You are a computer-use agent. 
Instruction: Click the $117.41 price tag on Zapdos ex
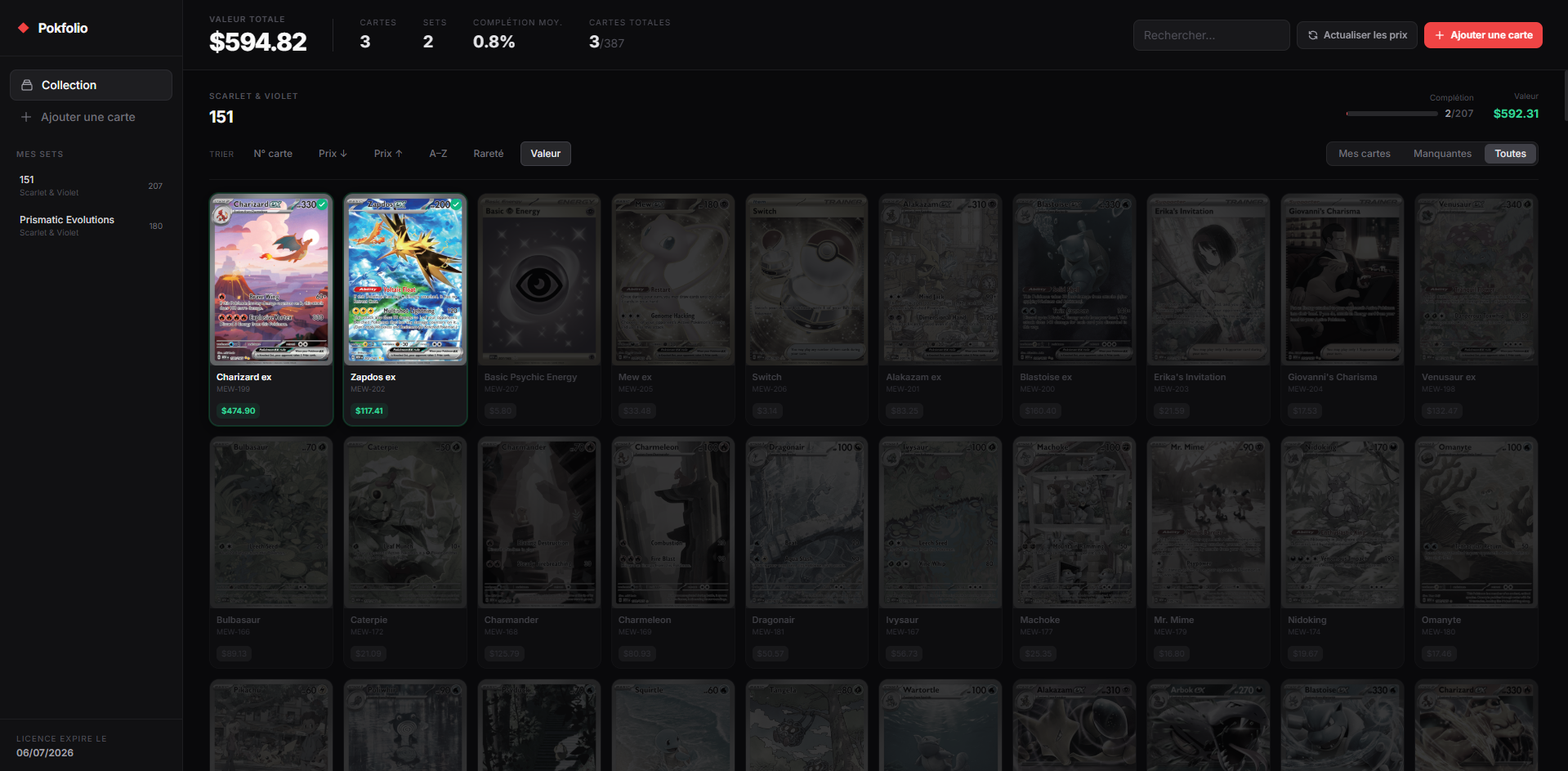coord(369,411)
